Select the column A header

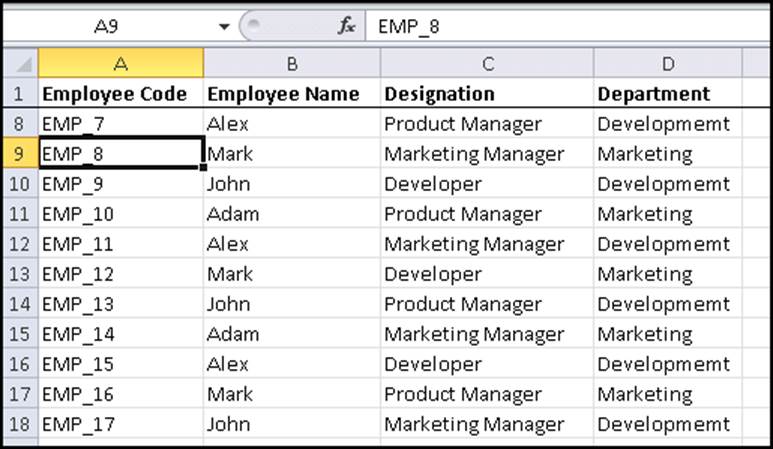[x=120, y=64]
